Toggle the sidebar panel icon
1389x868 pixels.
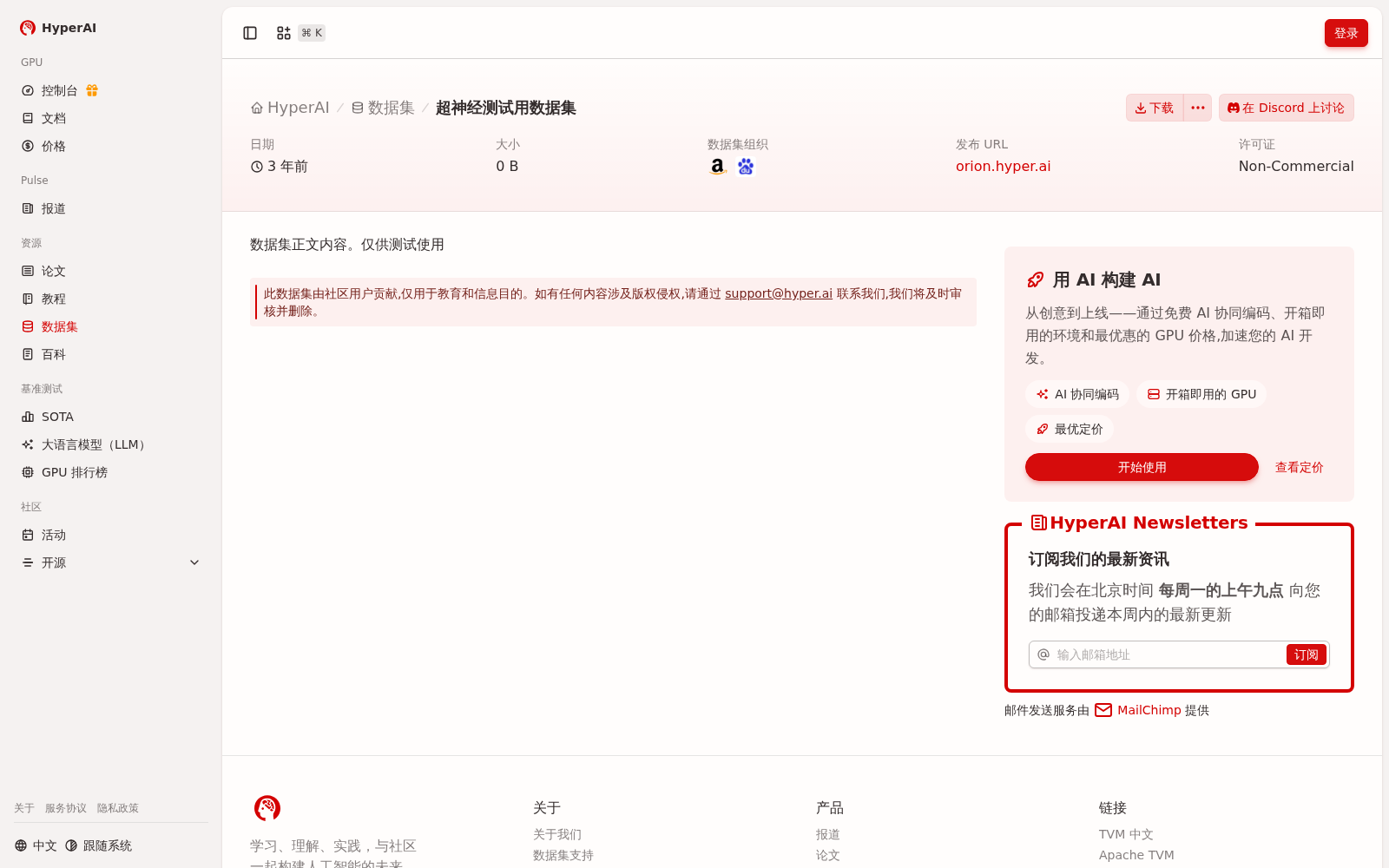250,33
